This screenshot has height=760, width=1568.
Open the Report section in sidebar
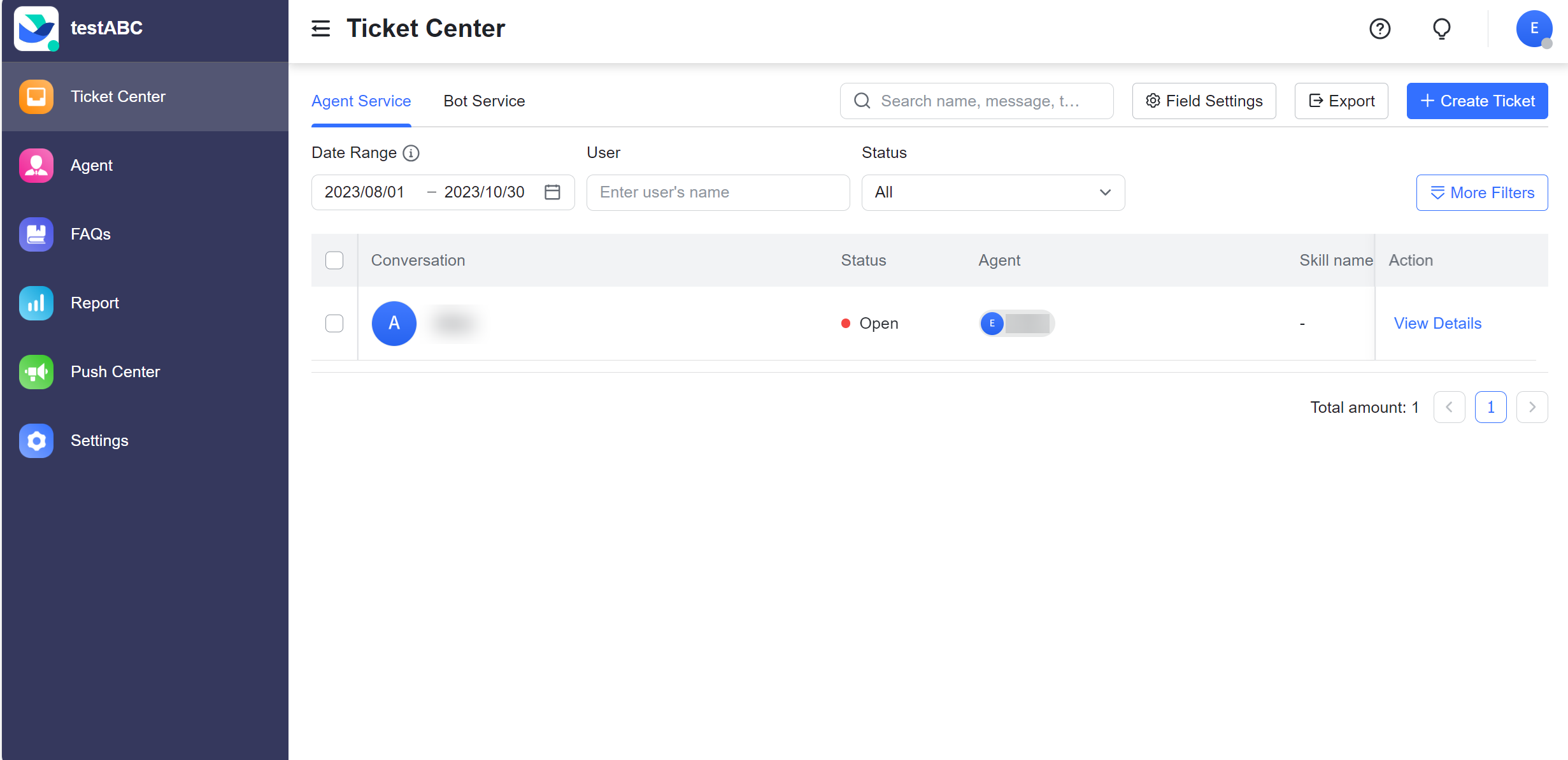point(94,303)
